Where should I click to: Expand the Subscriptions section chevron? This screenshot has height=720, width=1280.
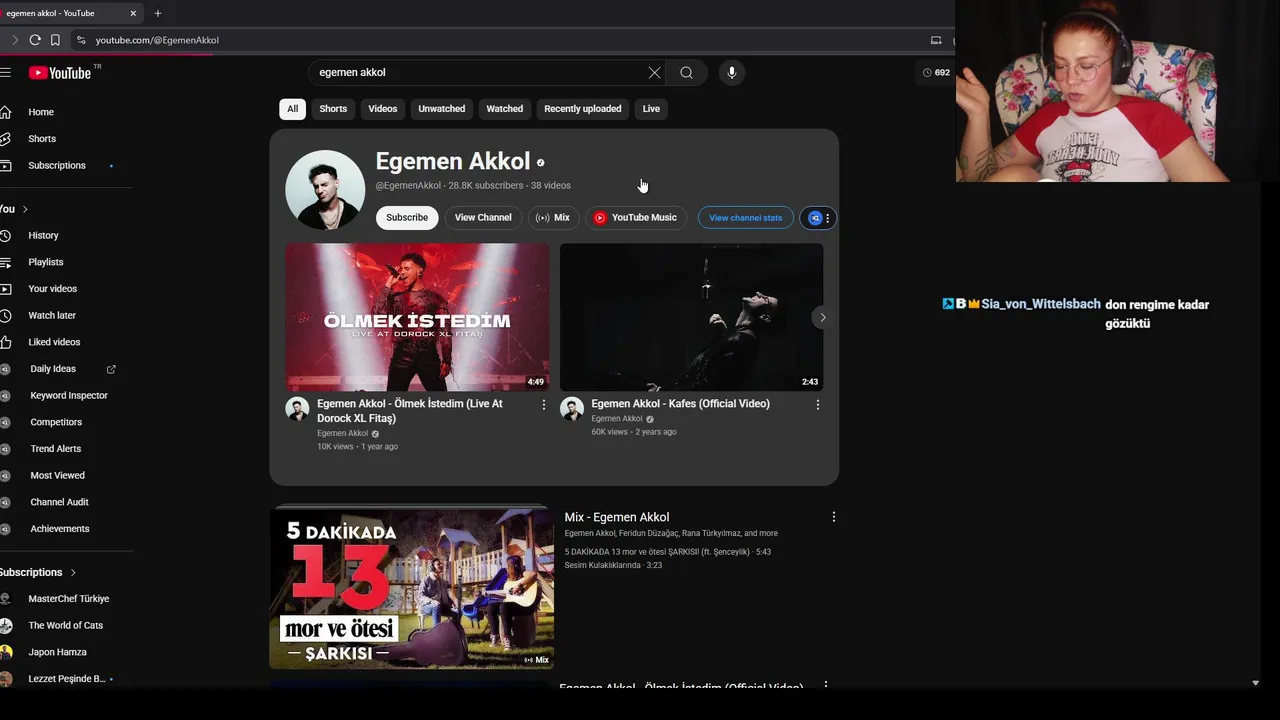click(73, 572)
